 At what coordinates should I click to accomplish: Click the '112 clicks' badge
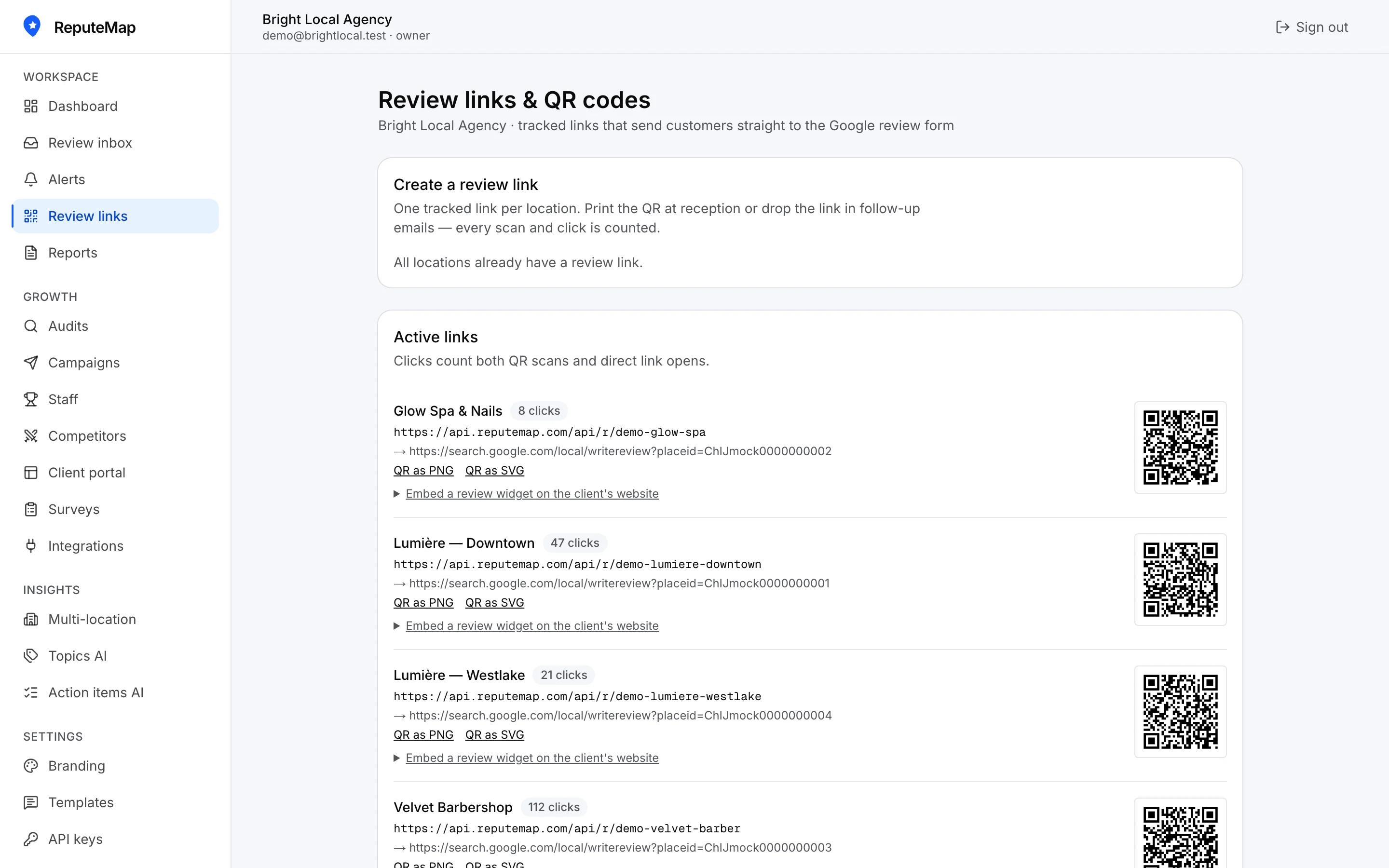[x=554, y=807]
